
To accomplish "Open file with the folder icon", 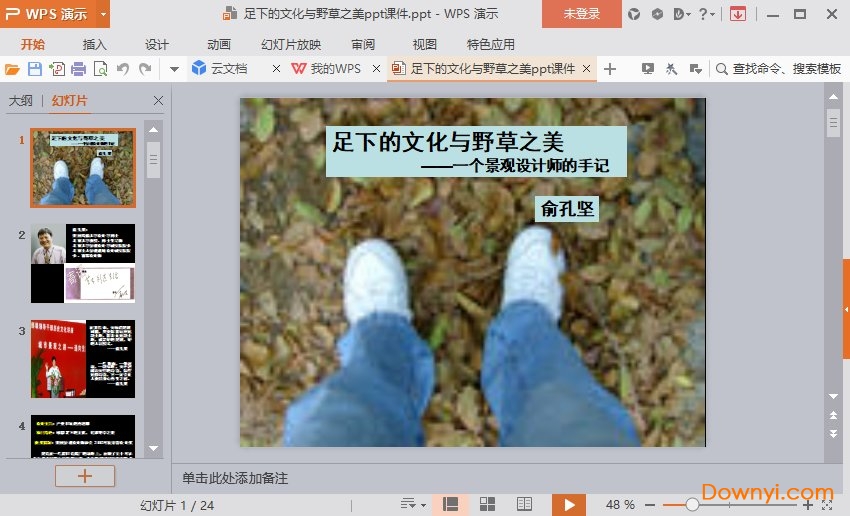I will pyautogui.click(x=12, y=69).
